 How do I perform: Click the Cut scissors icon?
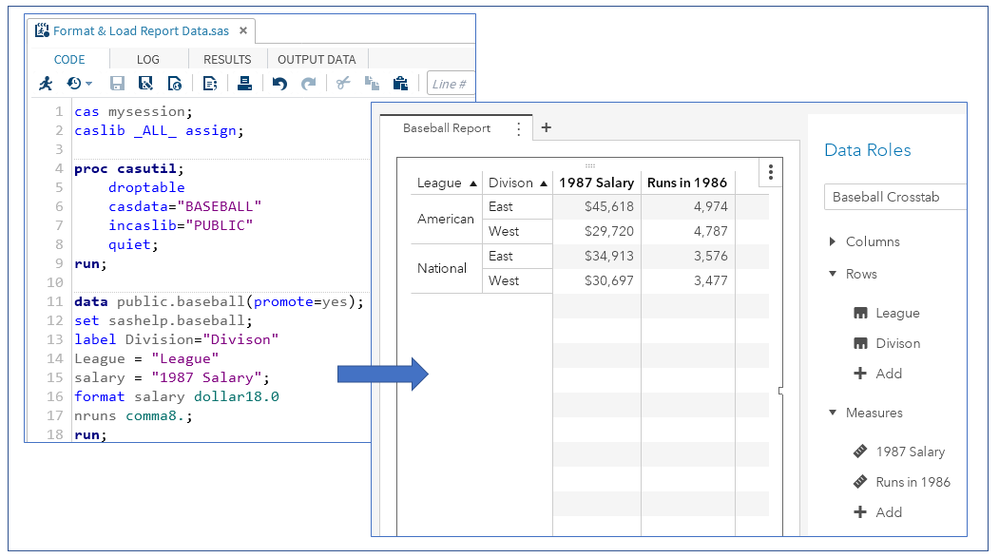click(342, 84)
